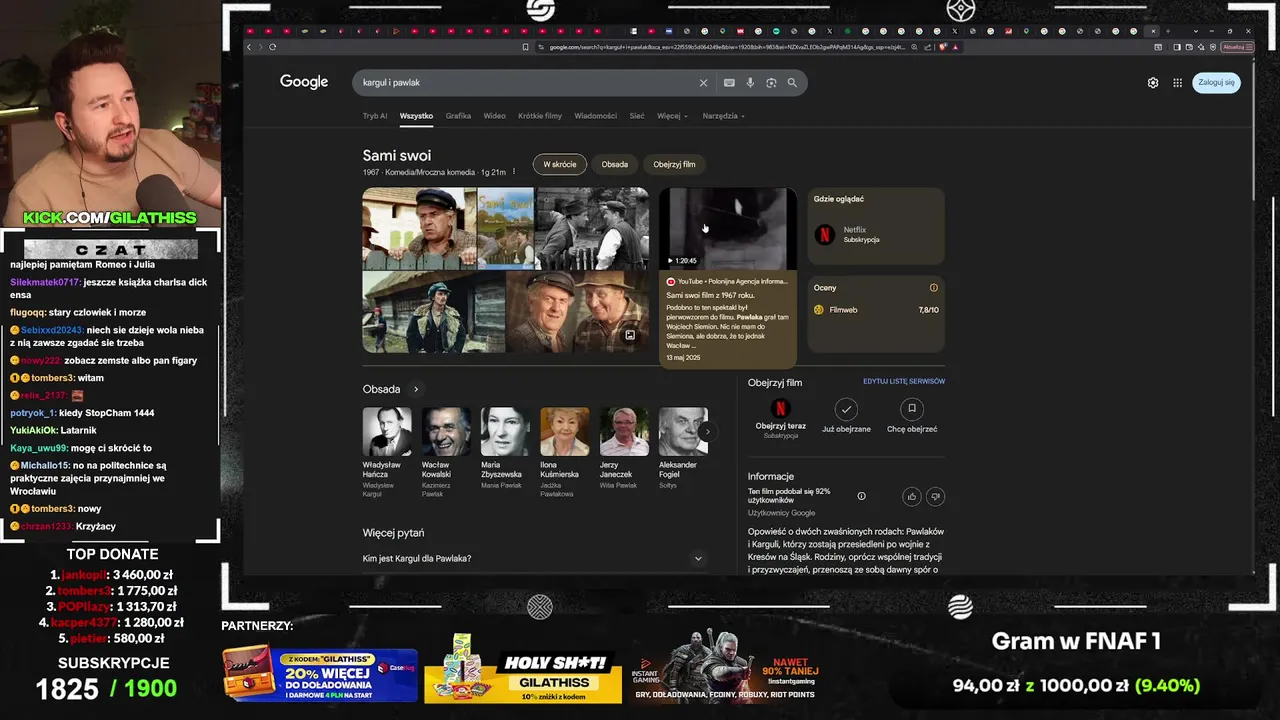
Task: Open the Krótkie filmy tab
Action: (540, 116)
